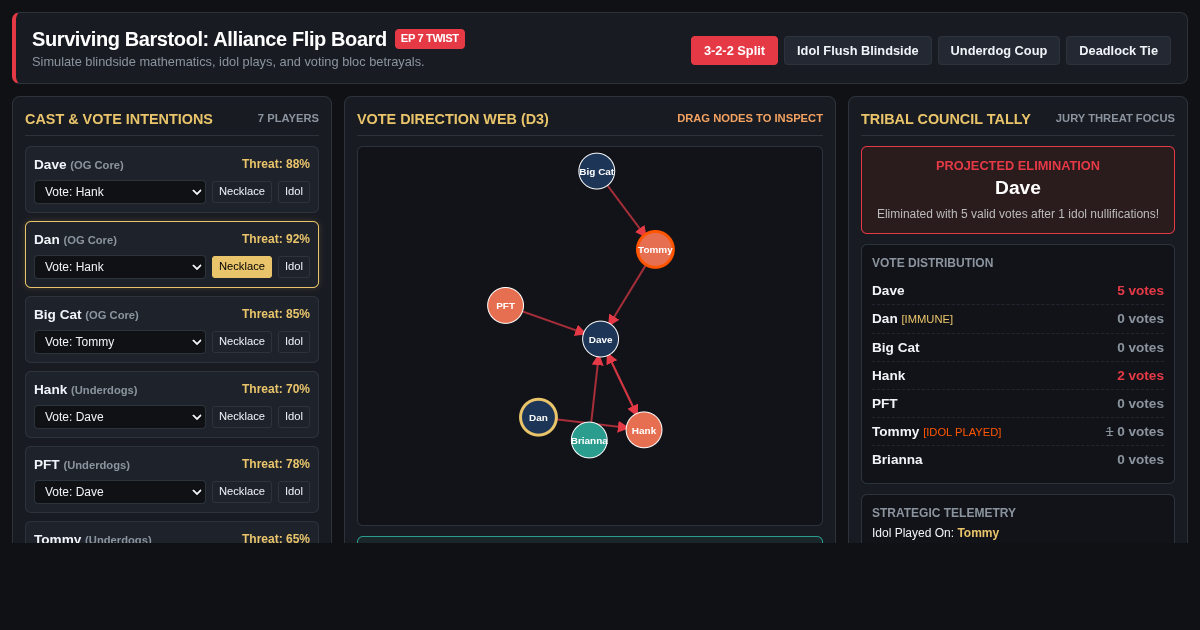1200x630 pixels.
Task: Click the DRAG NODES TO INSPECT hint
Action: pyautogui.click(x=750, y=118)
